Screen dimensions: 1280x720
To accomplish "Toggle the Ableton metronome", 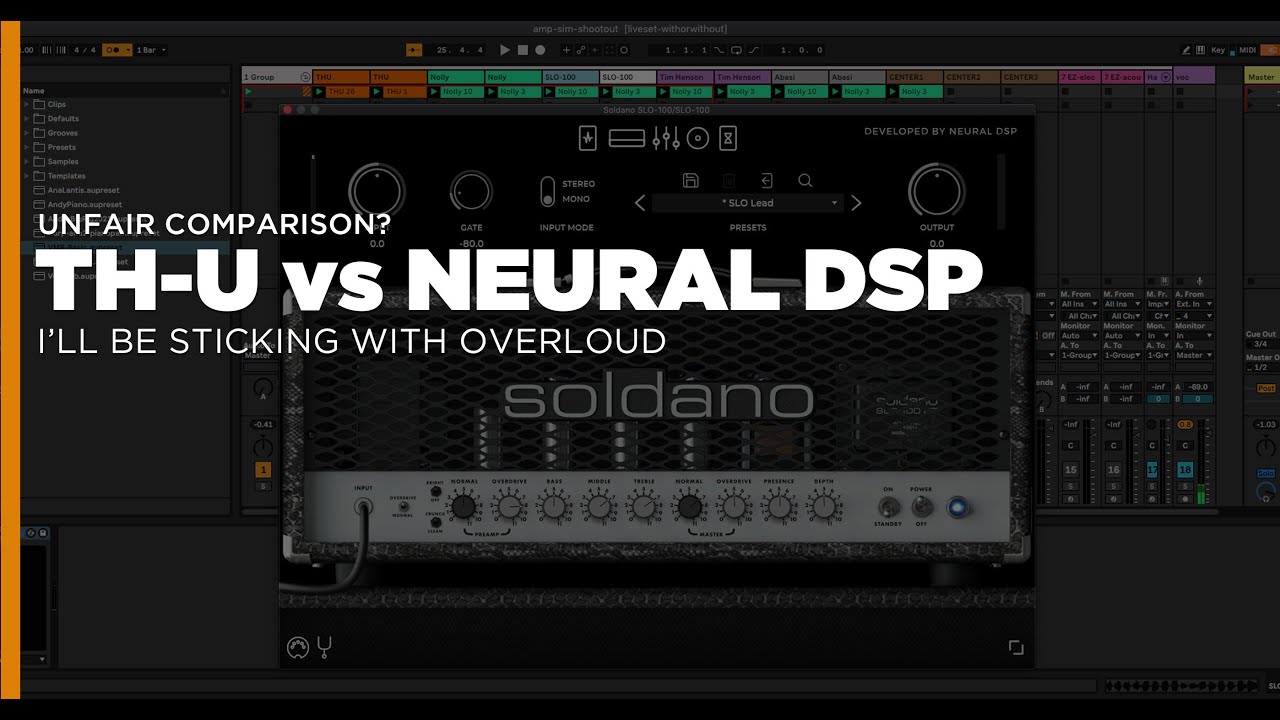I will point(116,50).
